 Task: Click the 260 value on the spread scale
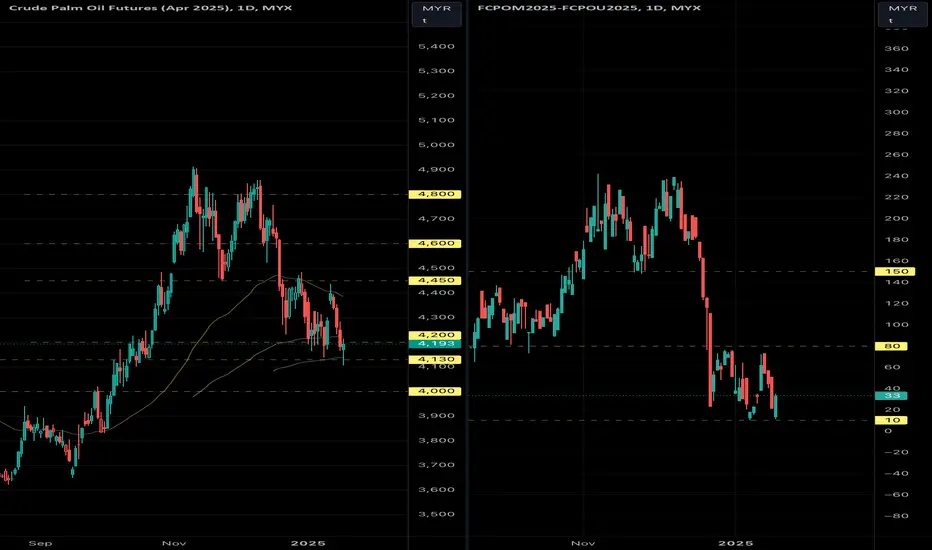coord(896,155)
